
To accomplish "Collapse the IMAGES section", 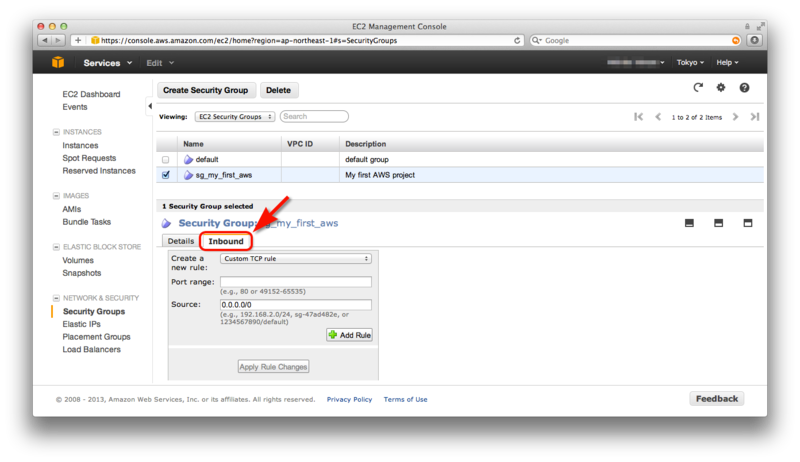I will point(56,196).
